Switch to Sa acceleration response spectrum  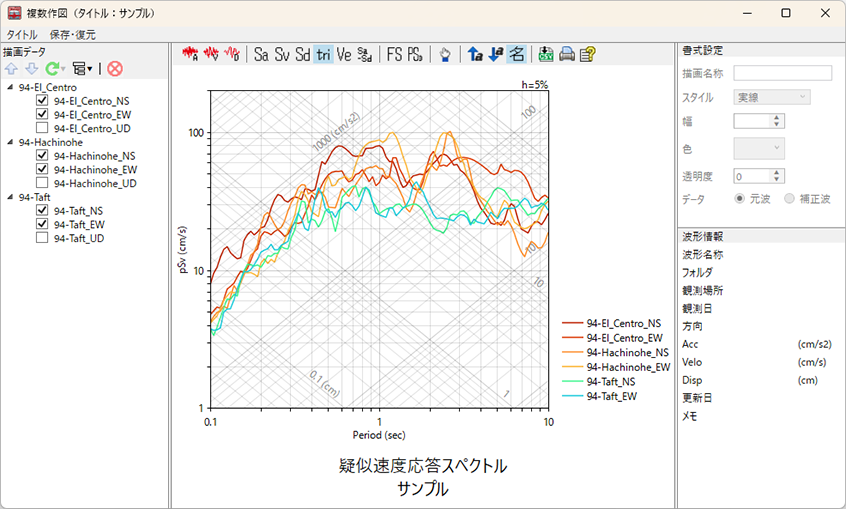coord(261,55)
